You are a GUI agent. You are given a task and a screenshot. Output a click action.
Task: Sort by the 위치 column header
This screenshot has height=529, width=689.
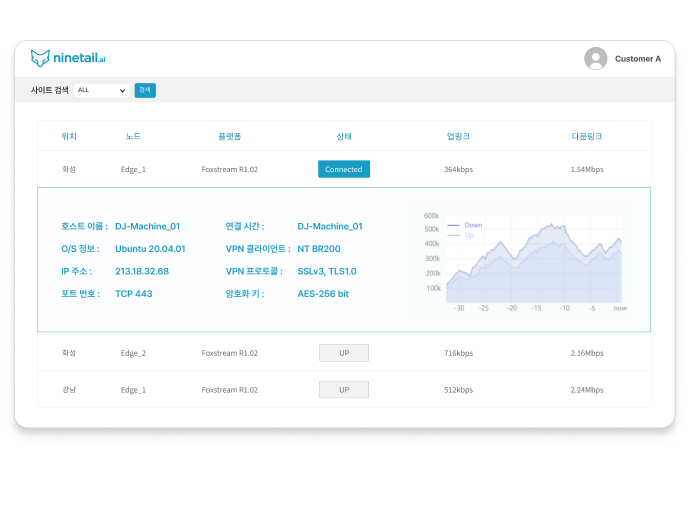point(69,136)
